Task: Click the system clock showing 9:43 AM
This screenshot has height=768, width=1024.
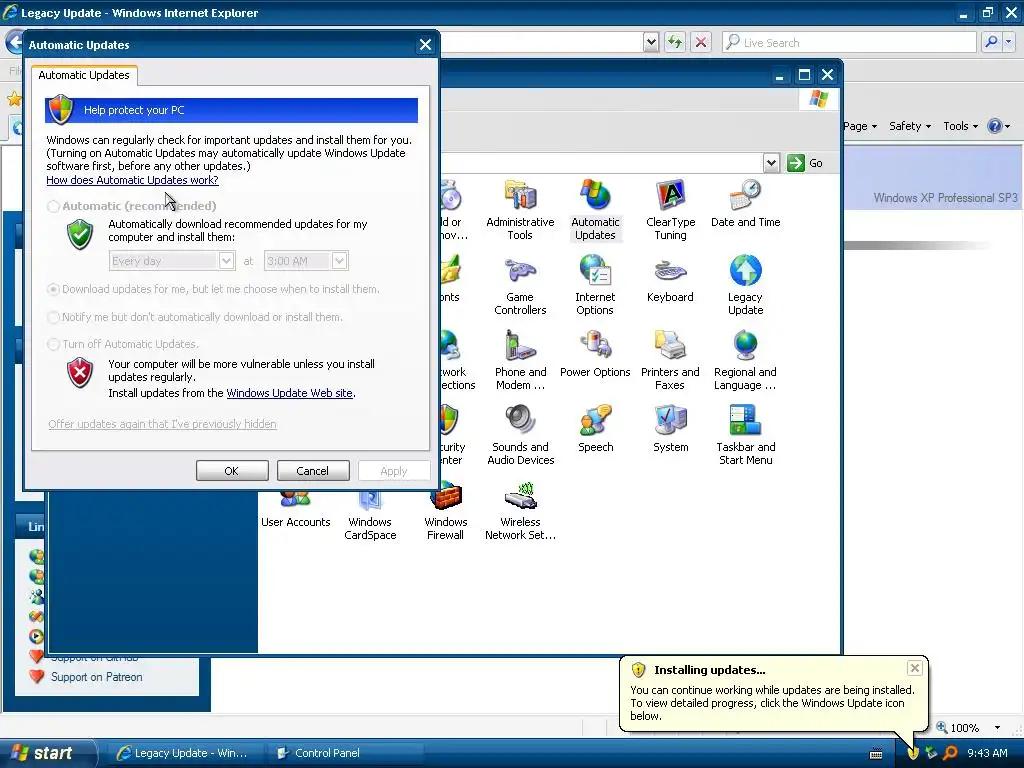Action: pos(987,753)
